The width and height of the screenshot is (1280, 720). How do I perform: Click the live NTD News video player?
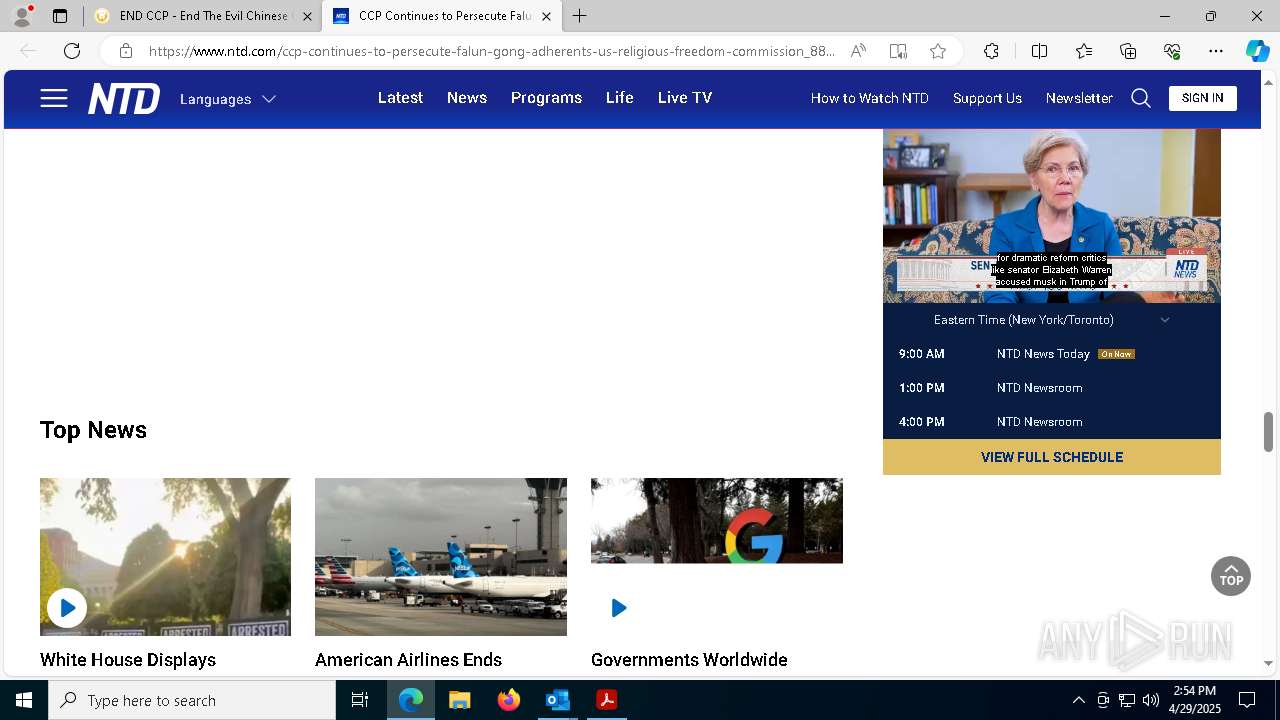coord(1052,215)
